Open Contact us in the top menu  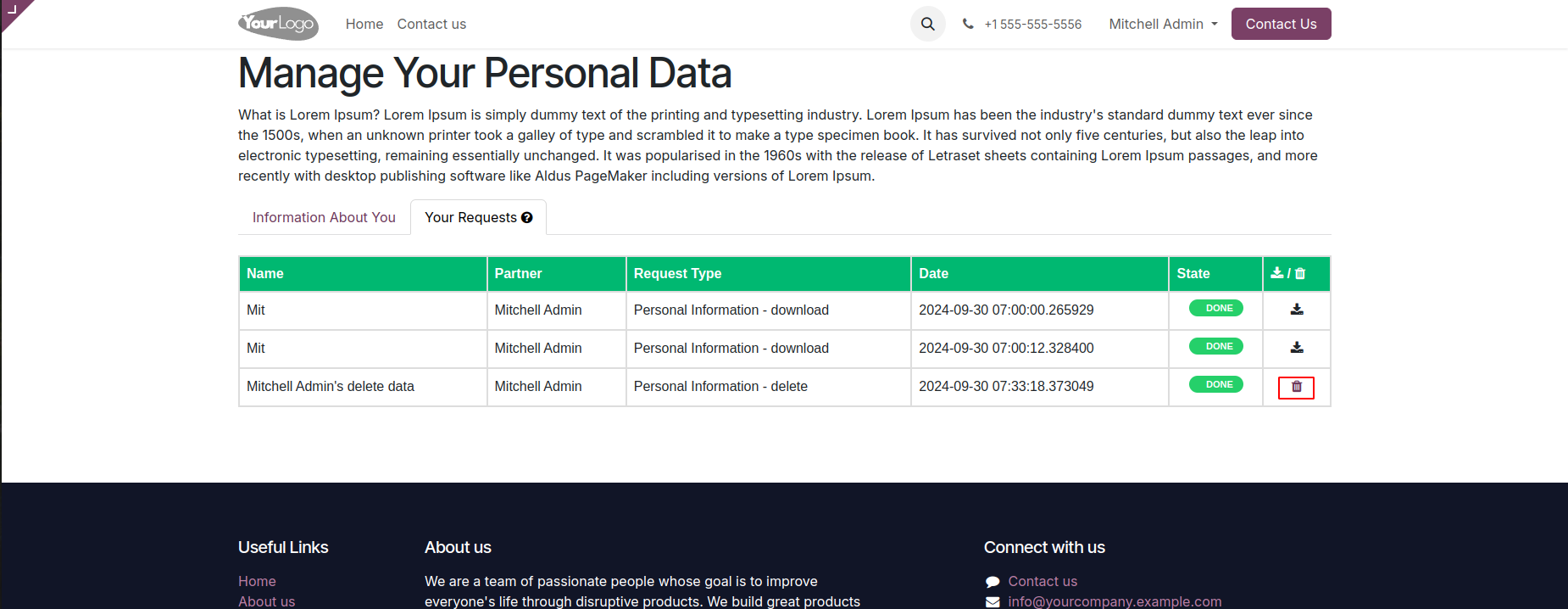coord(431,24)
